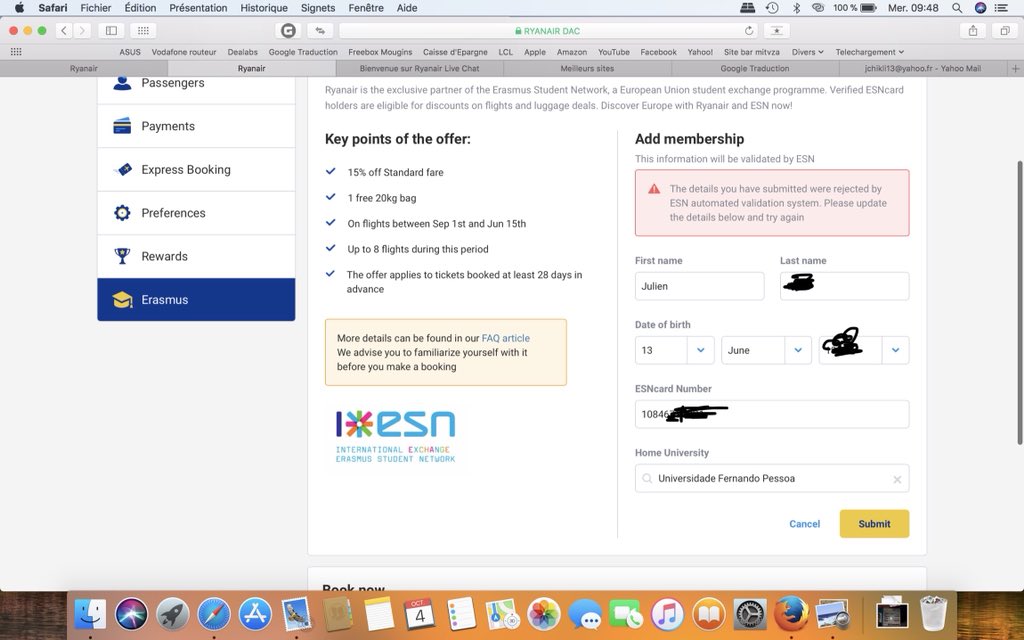
Task: Open App Store from dock
Action: 255,615
